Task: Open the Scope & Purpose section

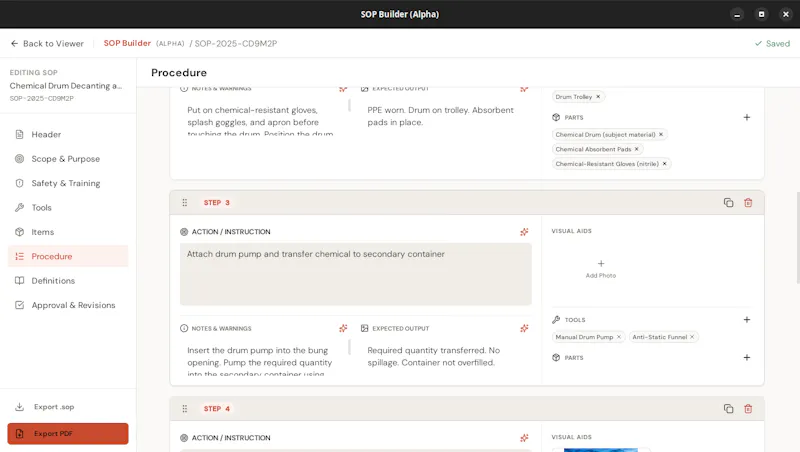Action: coord(68,159)
